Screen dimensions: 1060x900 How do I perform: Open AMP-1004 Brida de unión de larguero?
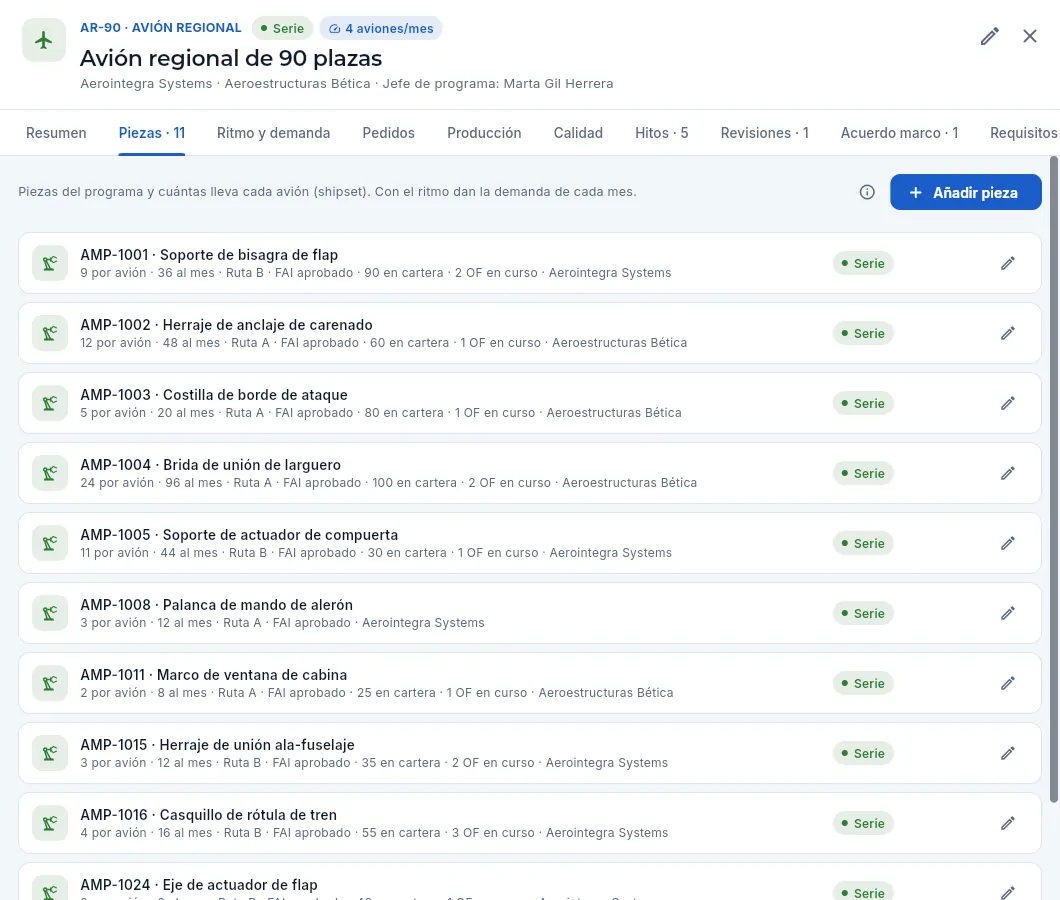click(x=529, y=473)
